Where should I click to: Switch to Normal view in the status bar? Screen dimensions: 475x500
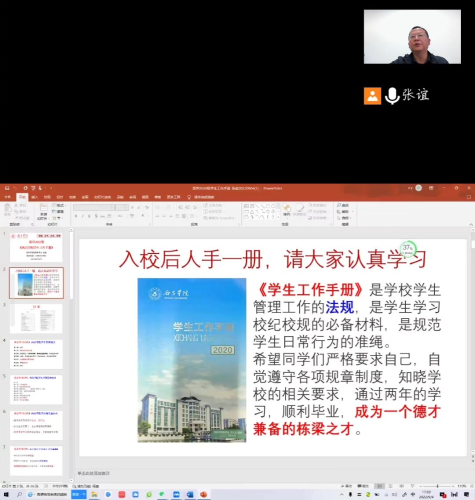point(379,486)
